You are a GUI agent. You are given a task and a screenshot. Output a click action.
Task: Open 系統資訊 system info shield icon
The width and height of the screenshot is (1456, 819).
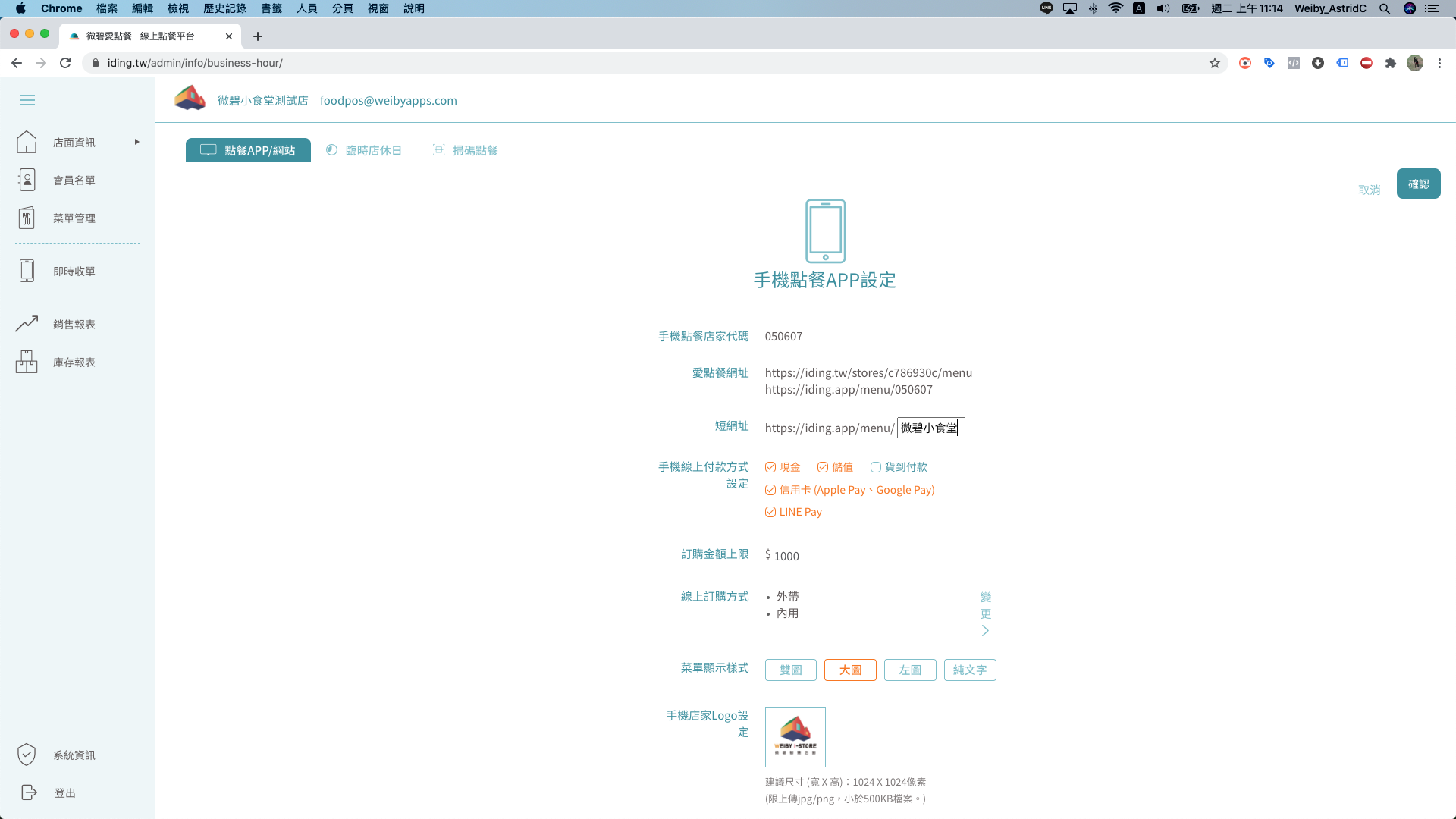(27, 755)
